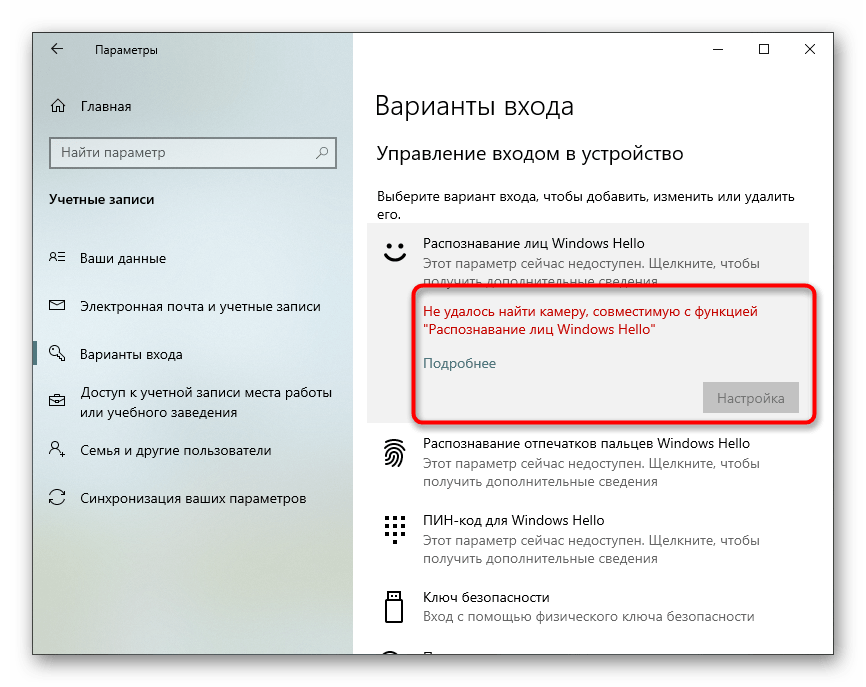Viewport: 866px width, 687px height.
Task: Maximize the Параметры window
Action: [764, 49]
